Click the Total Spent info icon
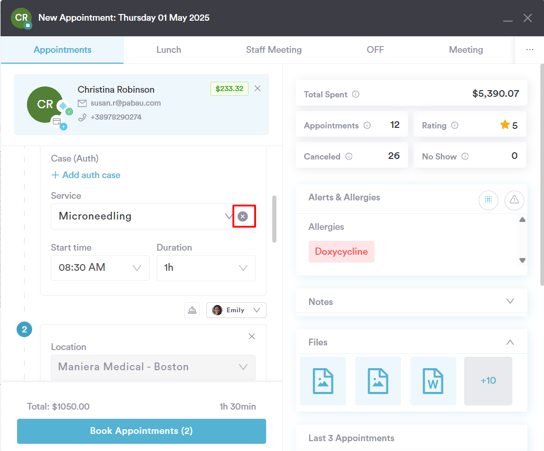Viewport: 544px width, 451px height. click(356, 94)
